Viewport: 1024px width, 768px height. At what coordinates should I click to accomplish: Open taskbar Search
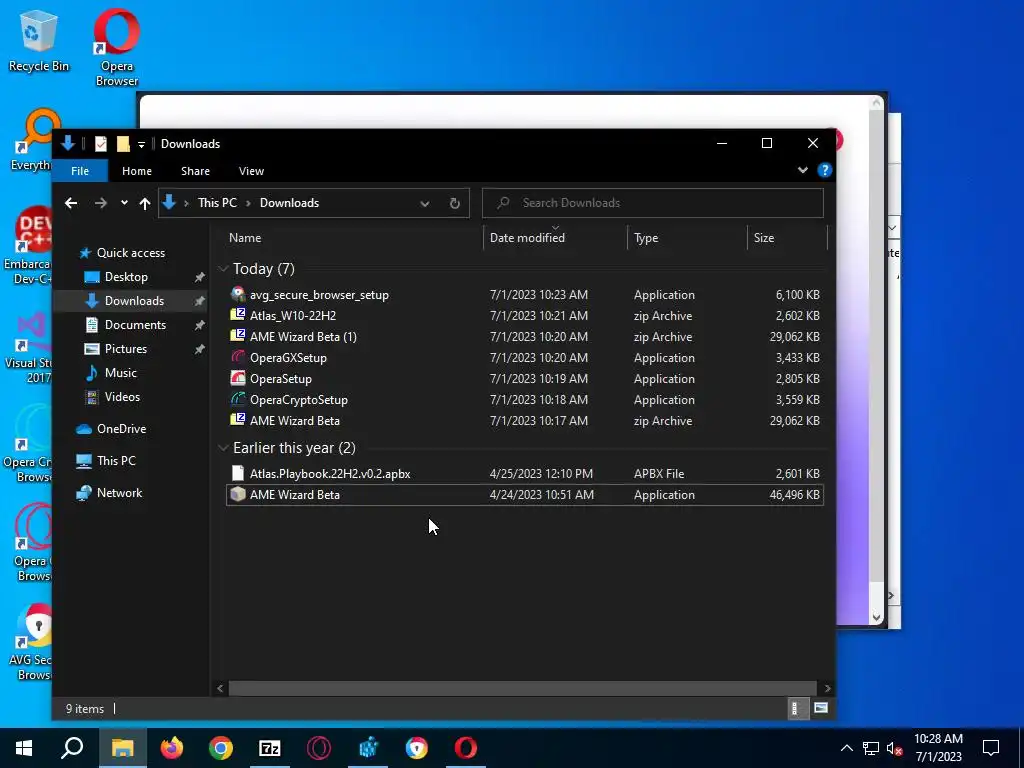coord(72,748)
